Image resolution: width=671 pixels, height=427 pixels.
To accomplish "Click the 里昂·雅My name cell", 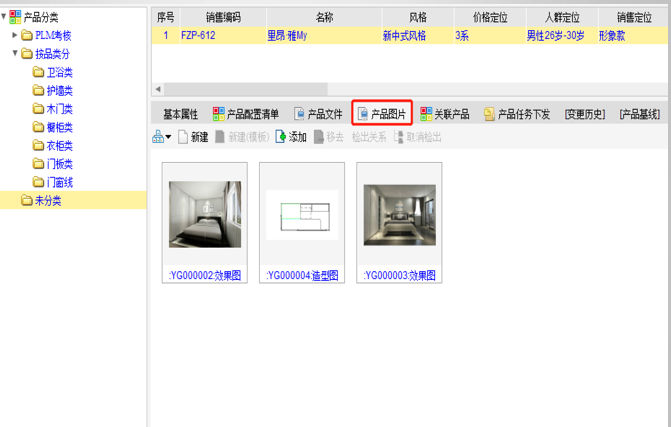I will point(324,36).
